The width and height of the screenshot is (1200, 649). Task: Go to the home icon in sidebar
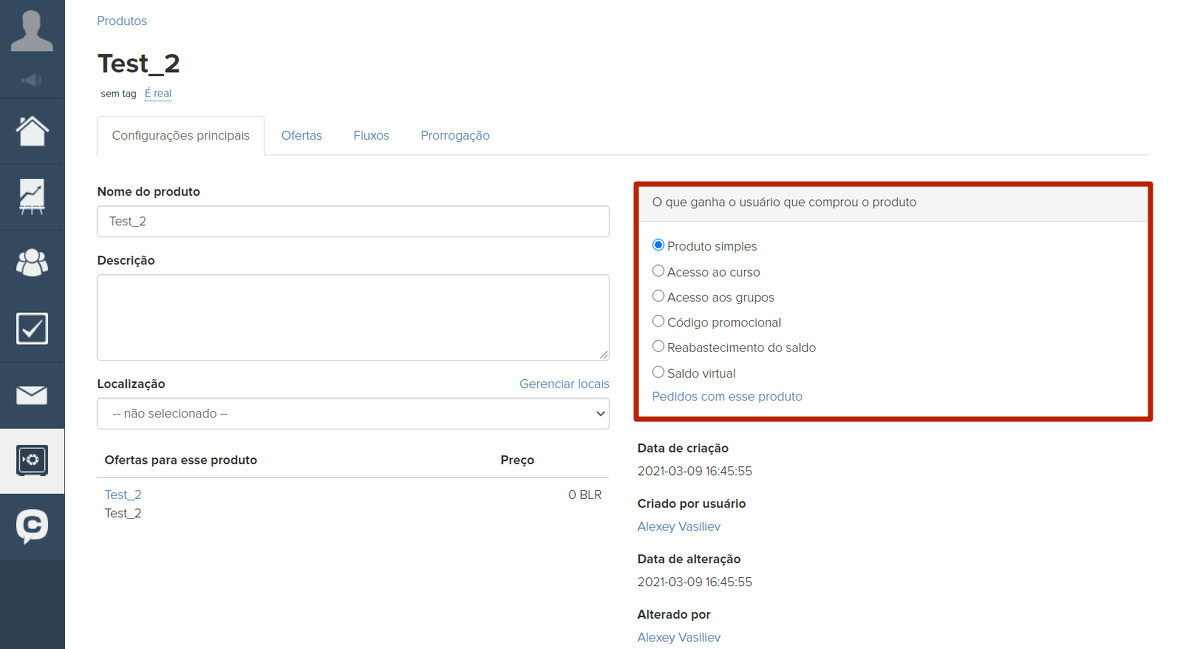coord(32,131)
